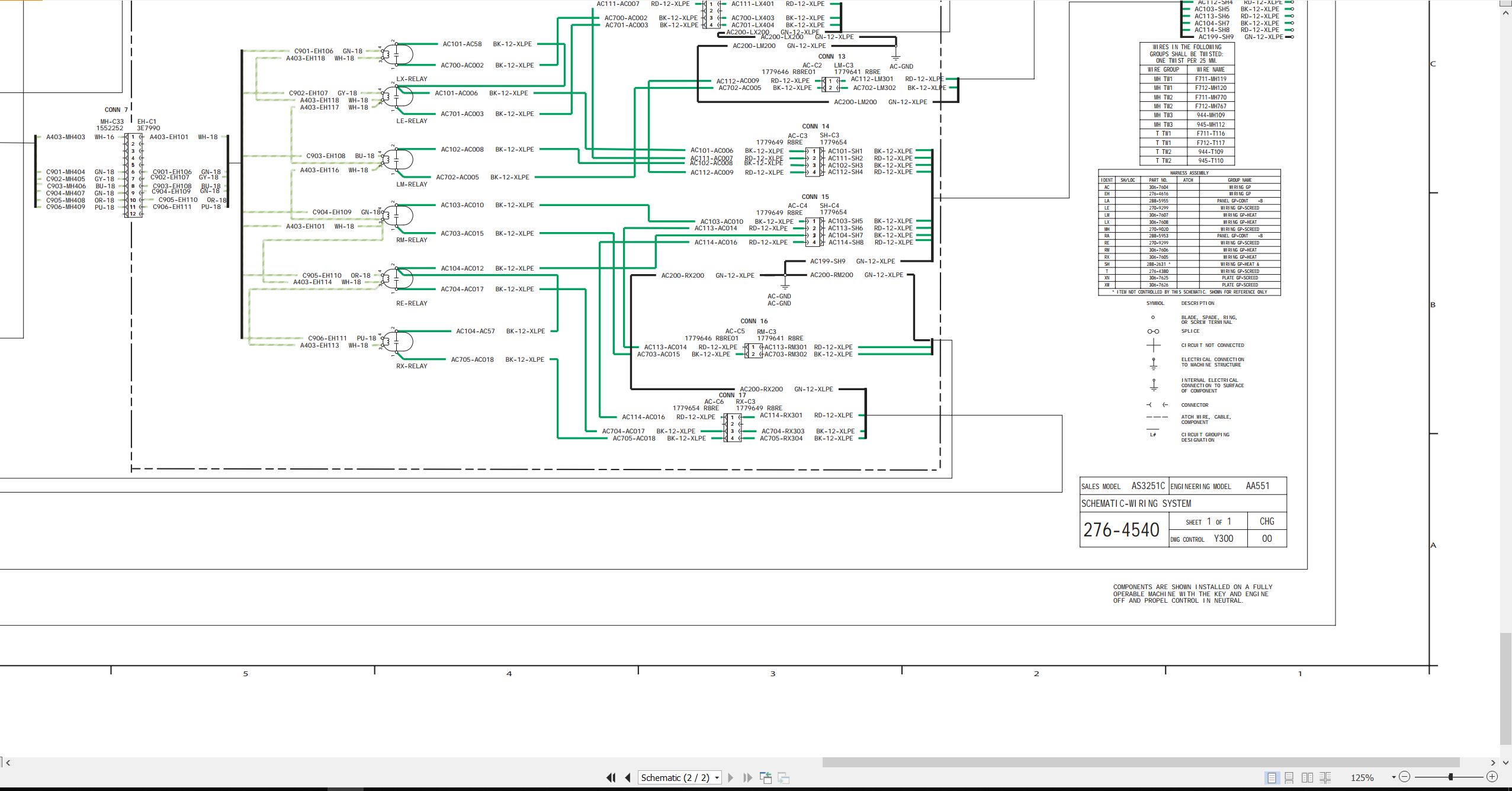Click the zoom out minus button
1512x791 pixels.
click(x=1404, y=777)
